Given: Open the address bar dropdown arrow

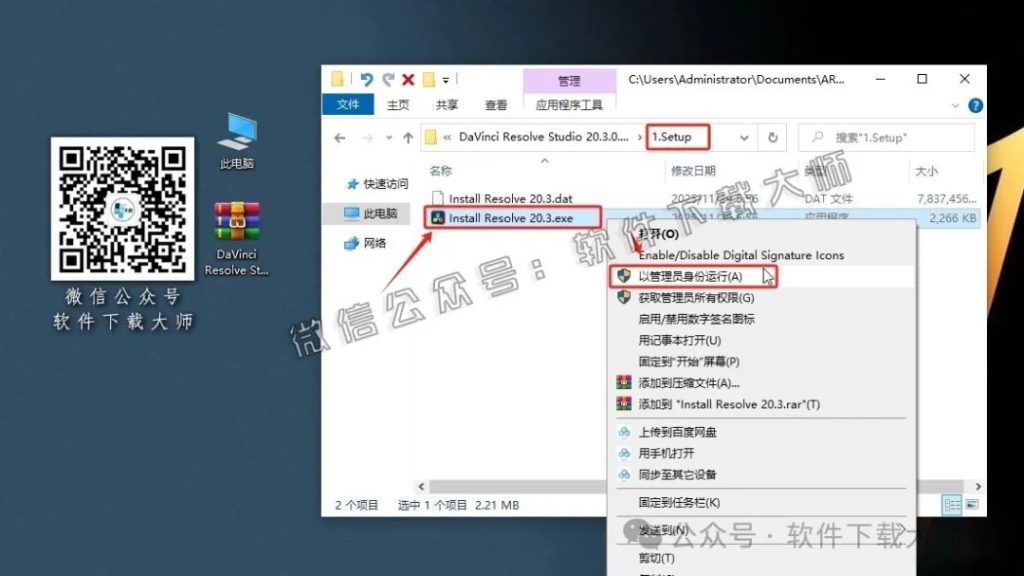Looking at the screenshot, I should click(x=742, y=137).
